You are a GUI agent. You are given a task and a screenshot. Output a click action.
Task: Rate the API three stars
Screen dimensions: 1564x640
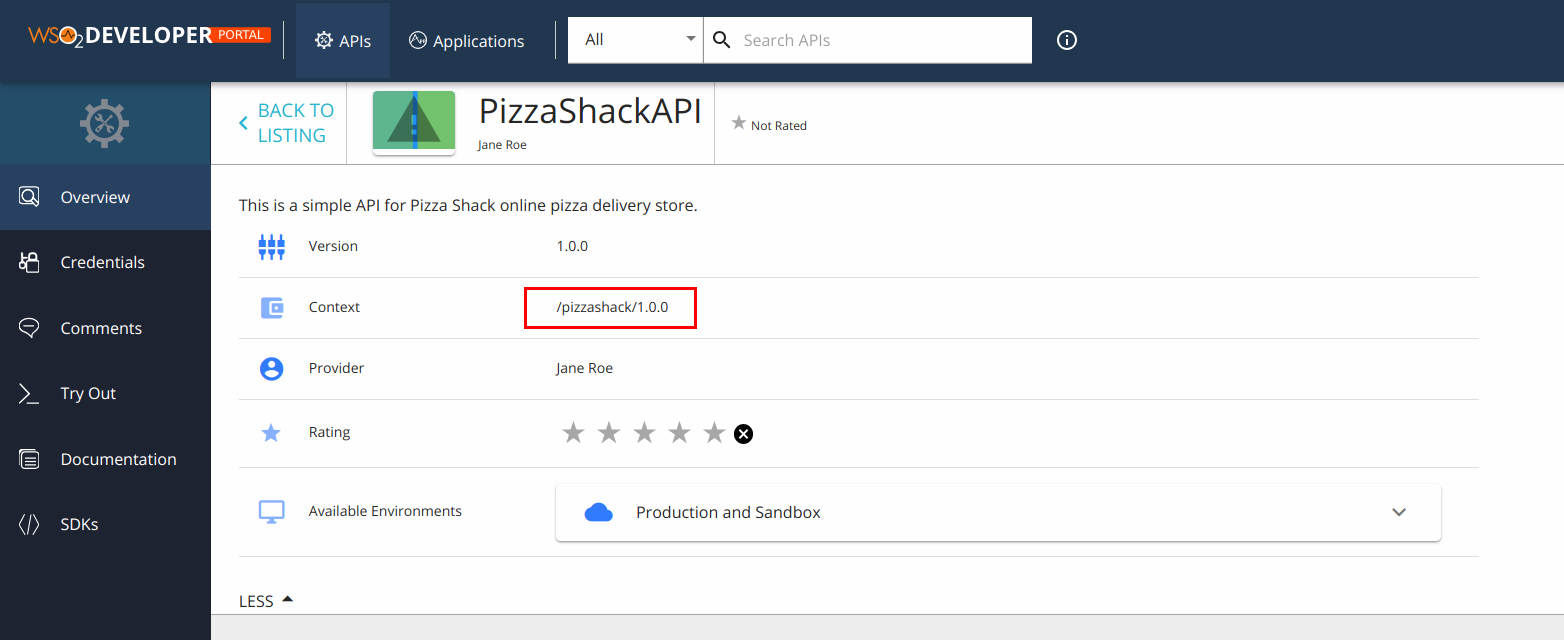click(644, 433)
